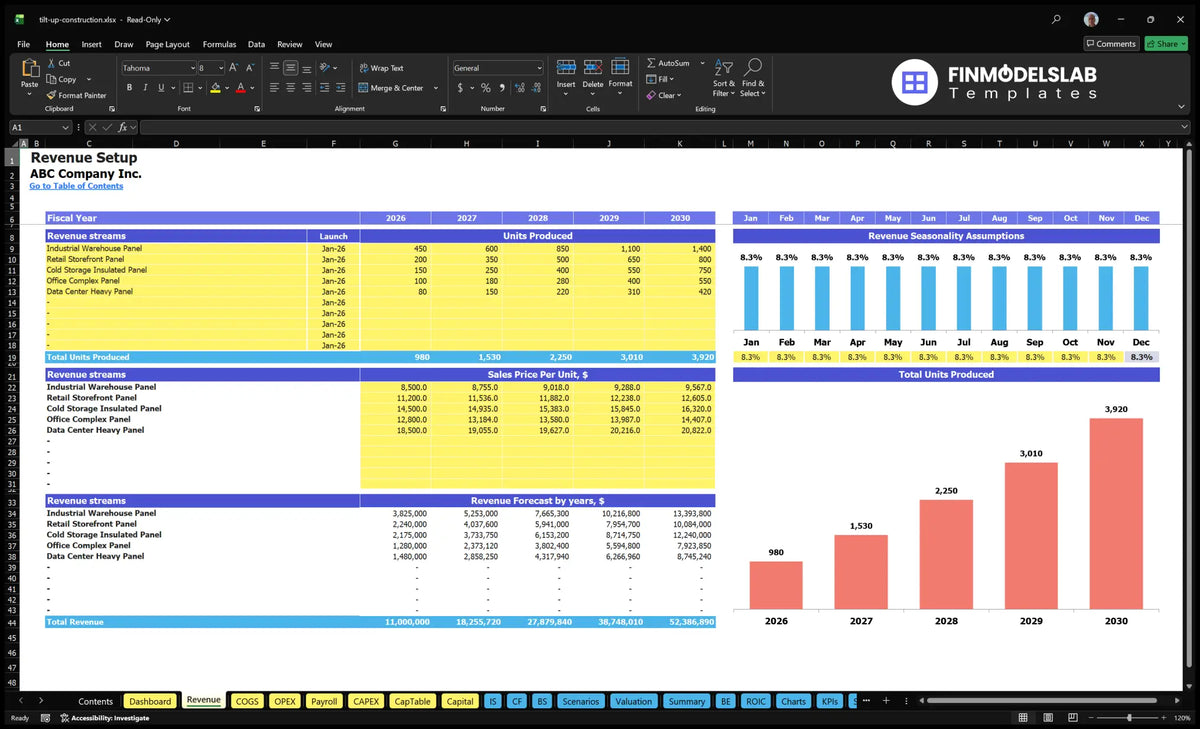Click the Paste clipboard icon
This screenshot has height=729, width=1200.
(x=29, y=69)
